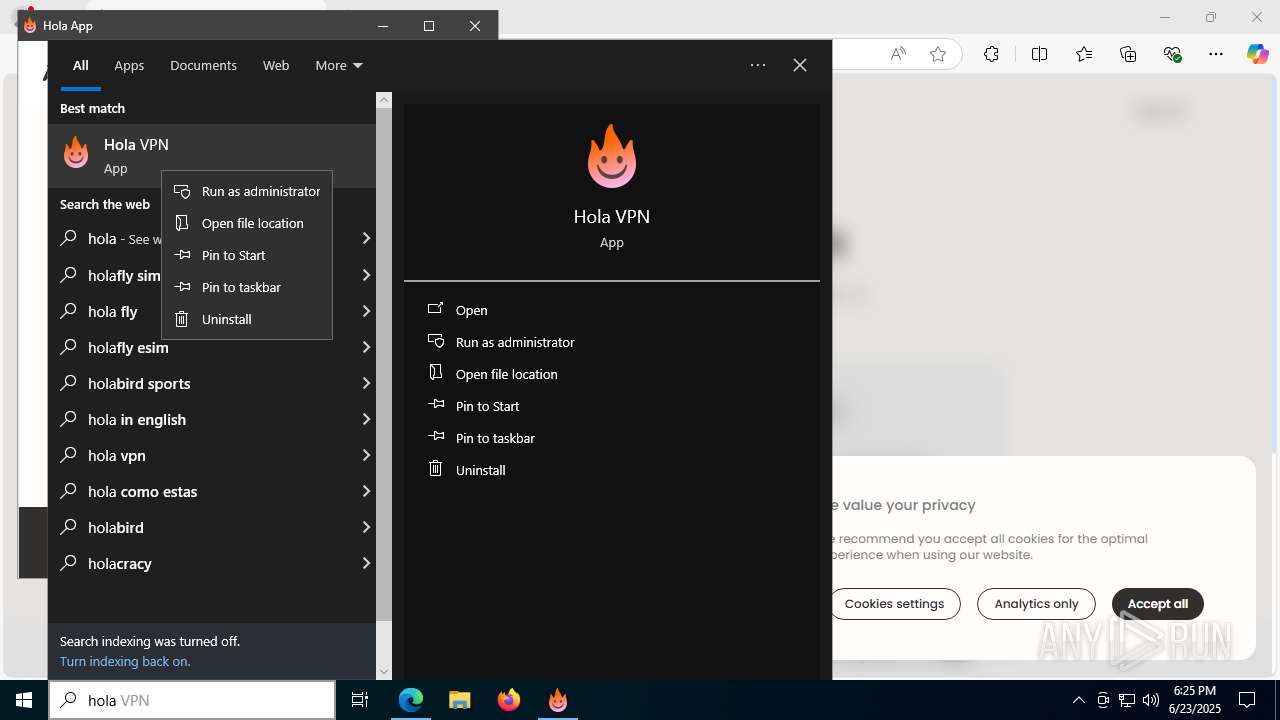Viewport: 1280px width, 720px height.
Task: Open the volume icon in the system tray
Action: tap(1150, 700)
